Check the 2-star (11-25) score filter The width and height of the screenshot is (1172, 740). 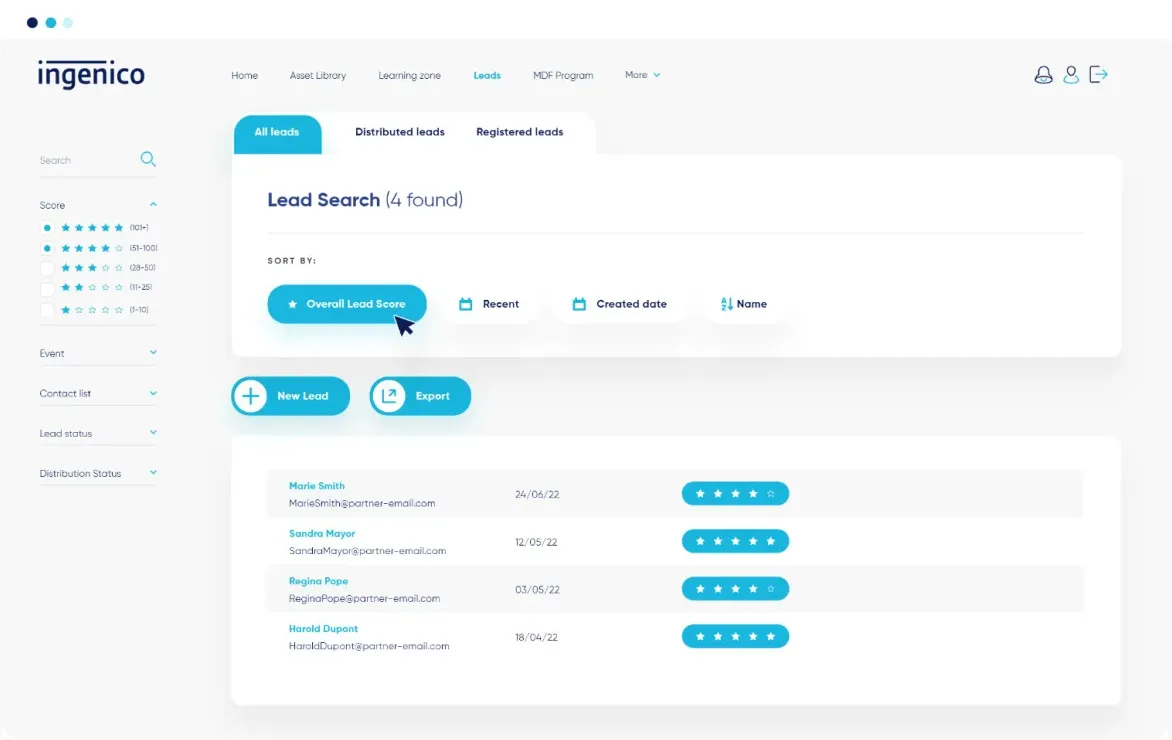[x=46, y=288]
